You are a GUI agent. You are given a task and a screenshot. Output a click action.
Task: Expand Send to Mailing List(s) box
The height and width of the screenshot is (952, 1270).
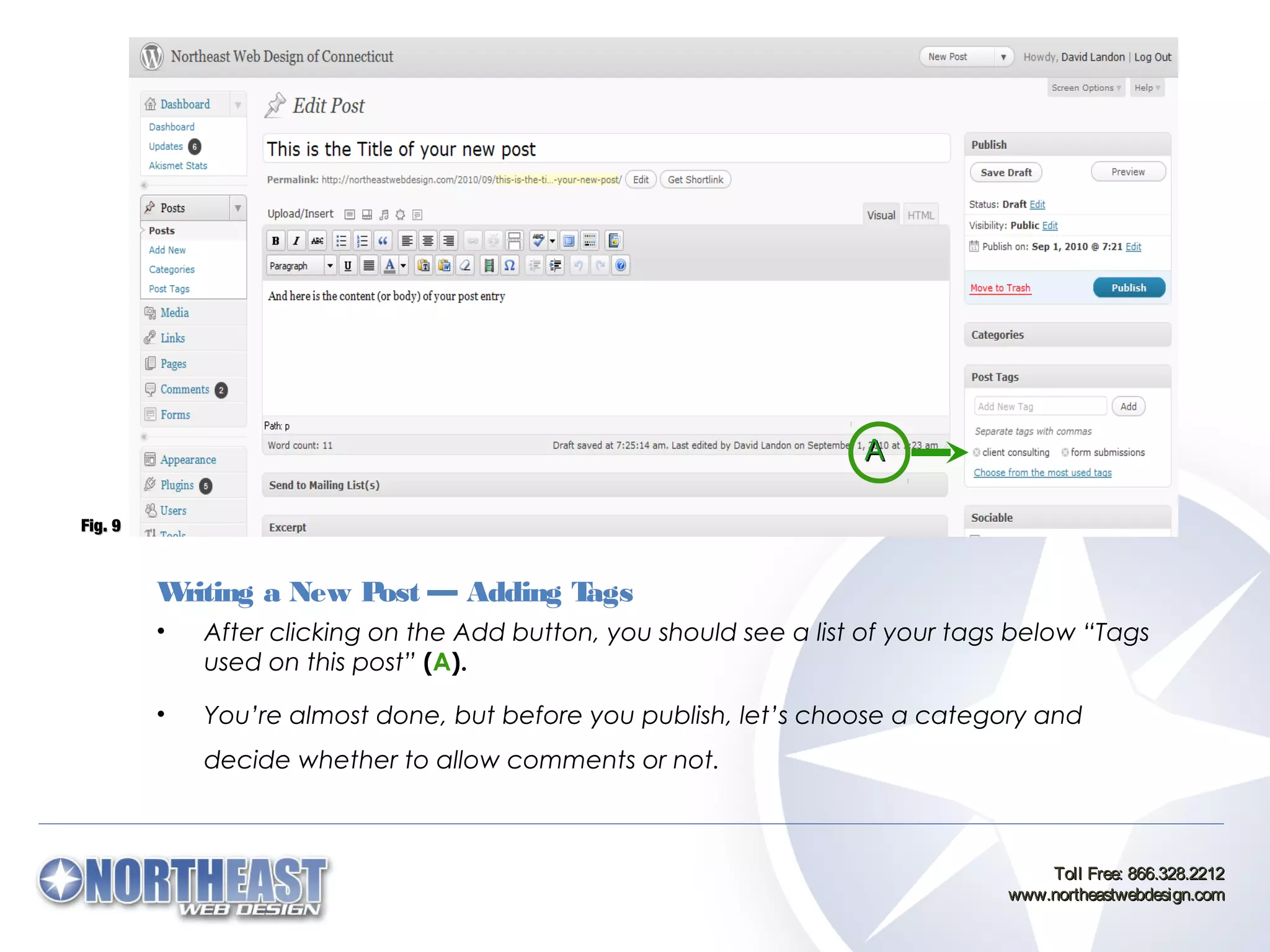[605, 485]
